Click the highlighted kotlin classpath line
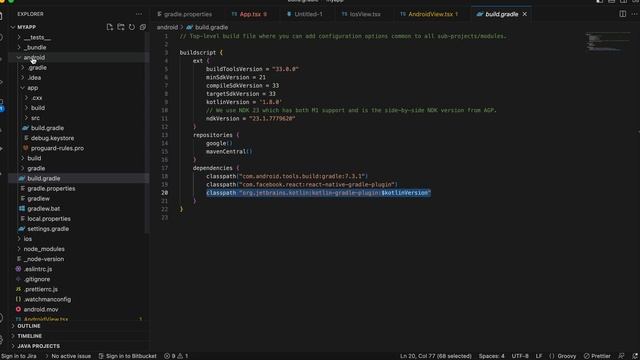 (318, 193)
